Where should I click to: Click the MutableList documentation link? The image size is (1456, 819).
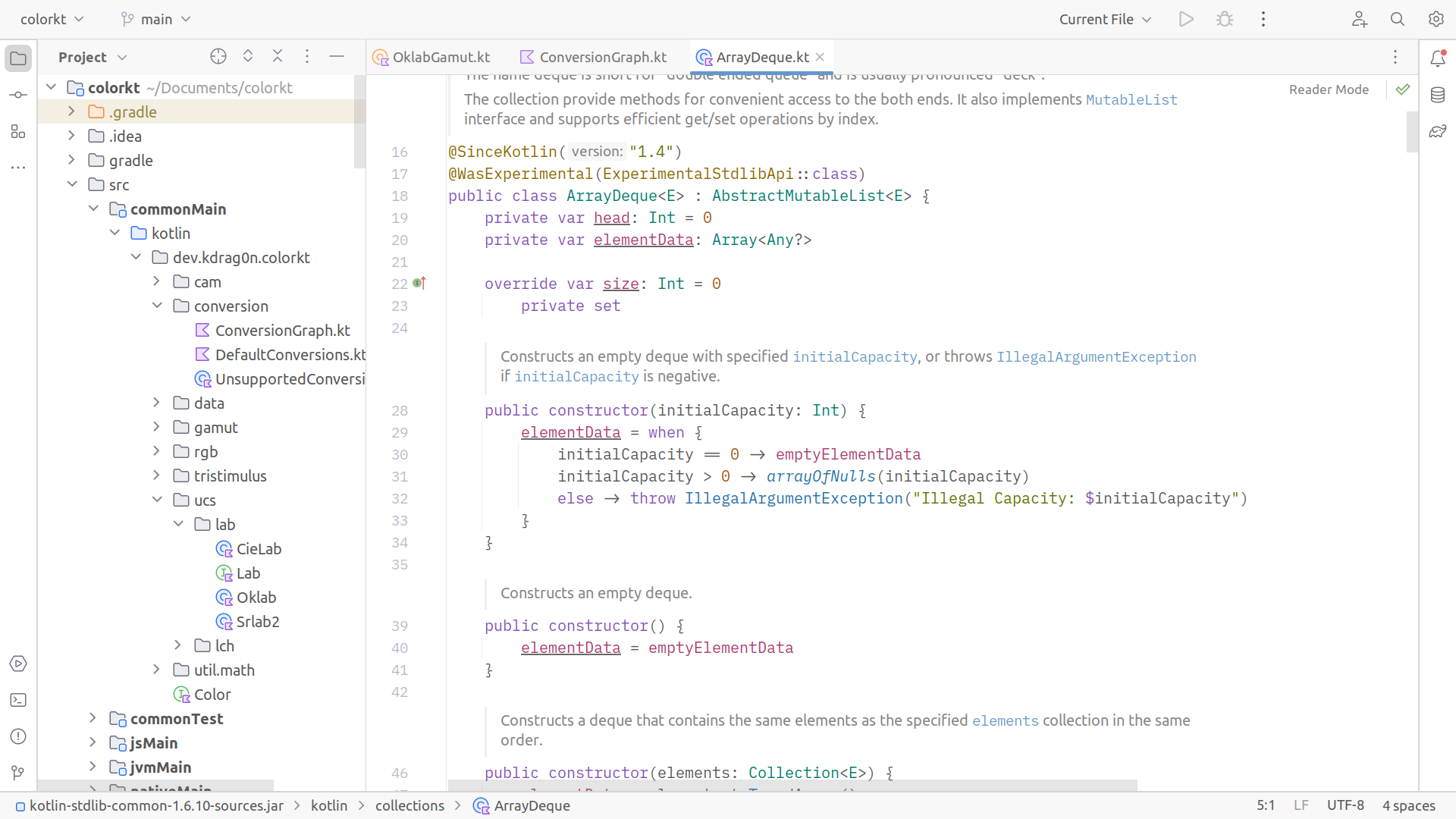pyautogui.click(x=1131, y=99)
